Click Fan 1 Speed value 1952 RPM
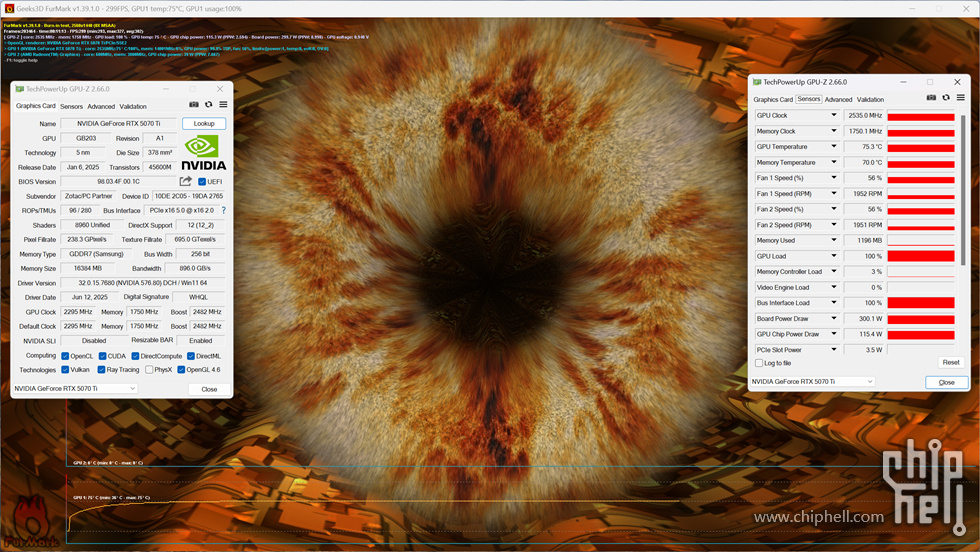 pos(864,194)
